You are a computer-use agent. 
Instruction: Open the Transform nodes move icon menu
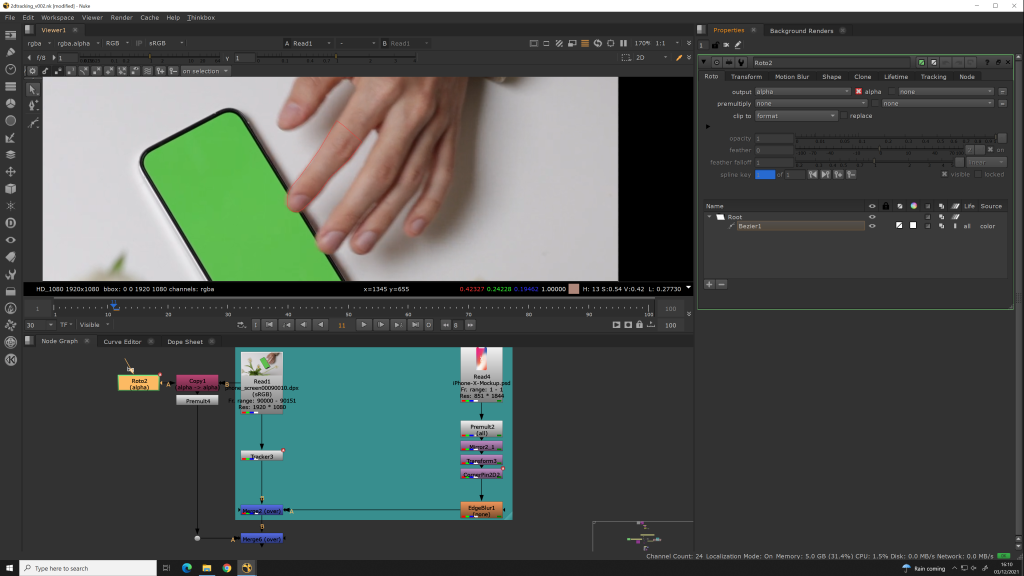click(x=10, y=172)
